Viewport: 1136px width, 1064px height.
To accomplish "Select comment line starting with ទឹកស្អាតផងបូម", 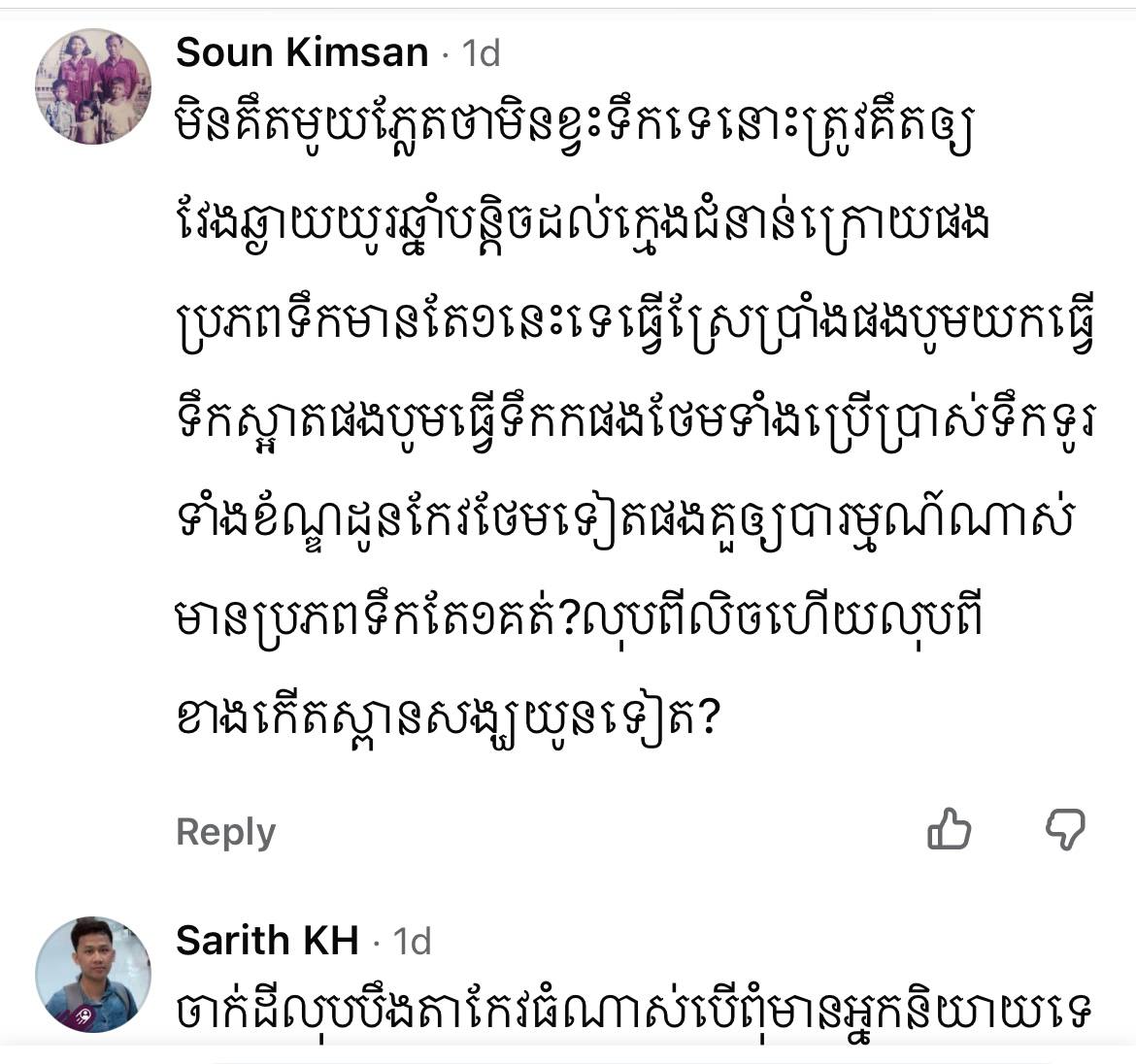I will [x=636, y=426].
